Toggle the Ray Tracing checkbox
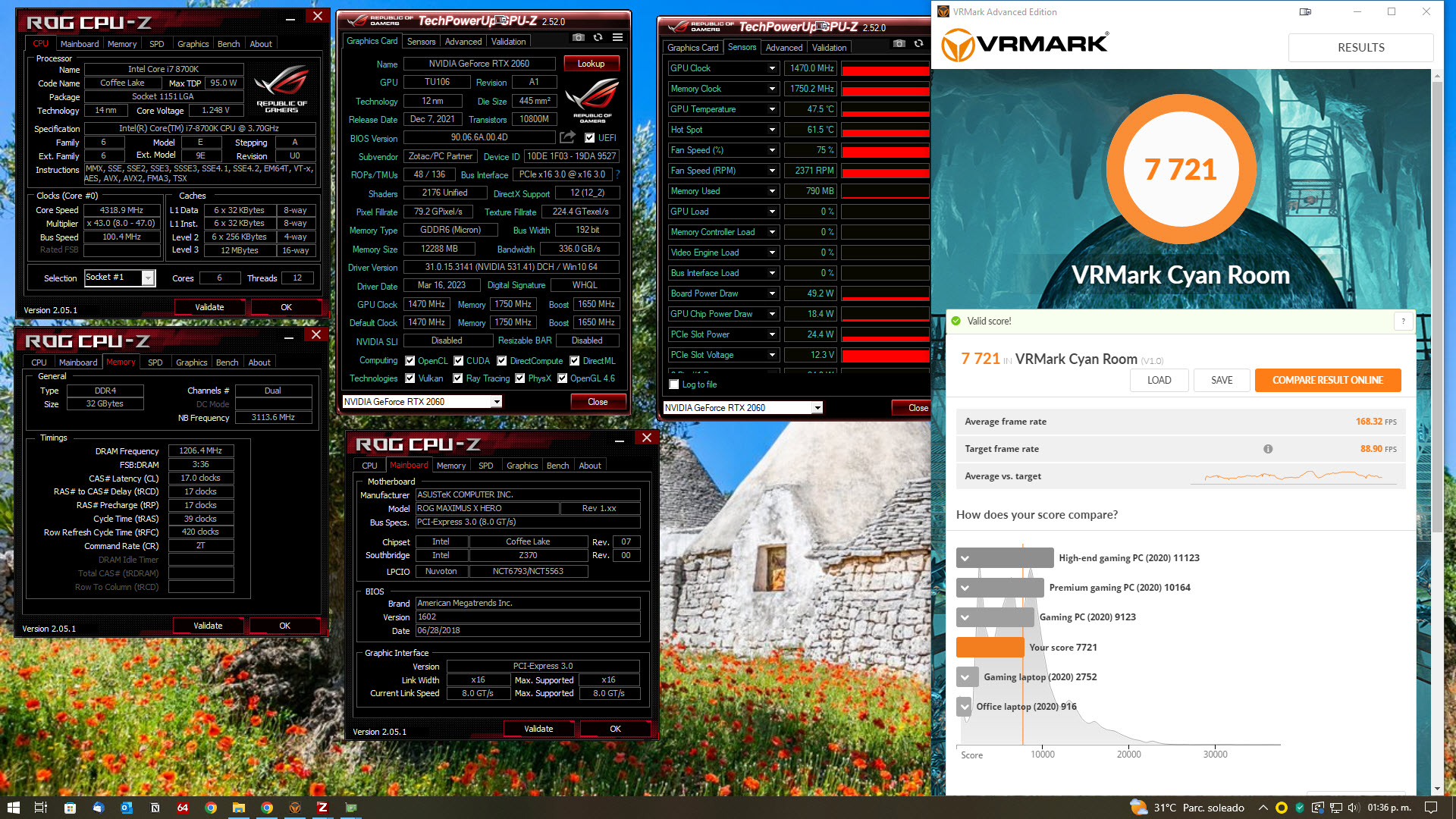 coord(458,378)
